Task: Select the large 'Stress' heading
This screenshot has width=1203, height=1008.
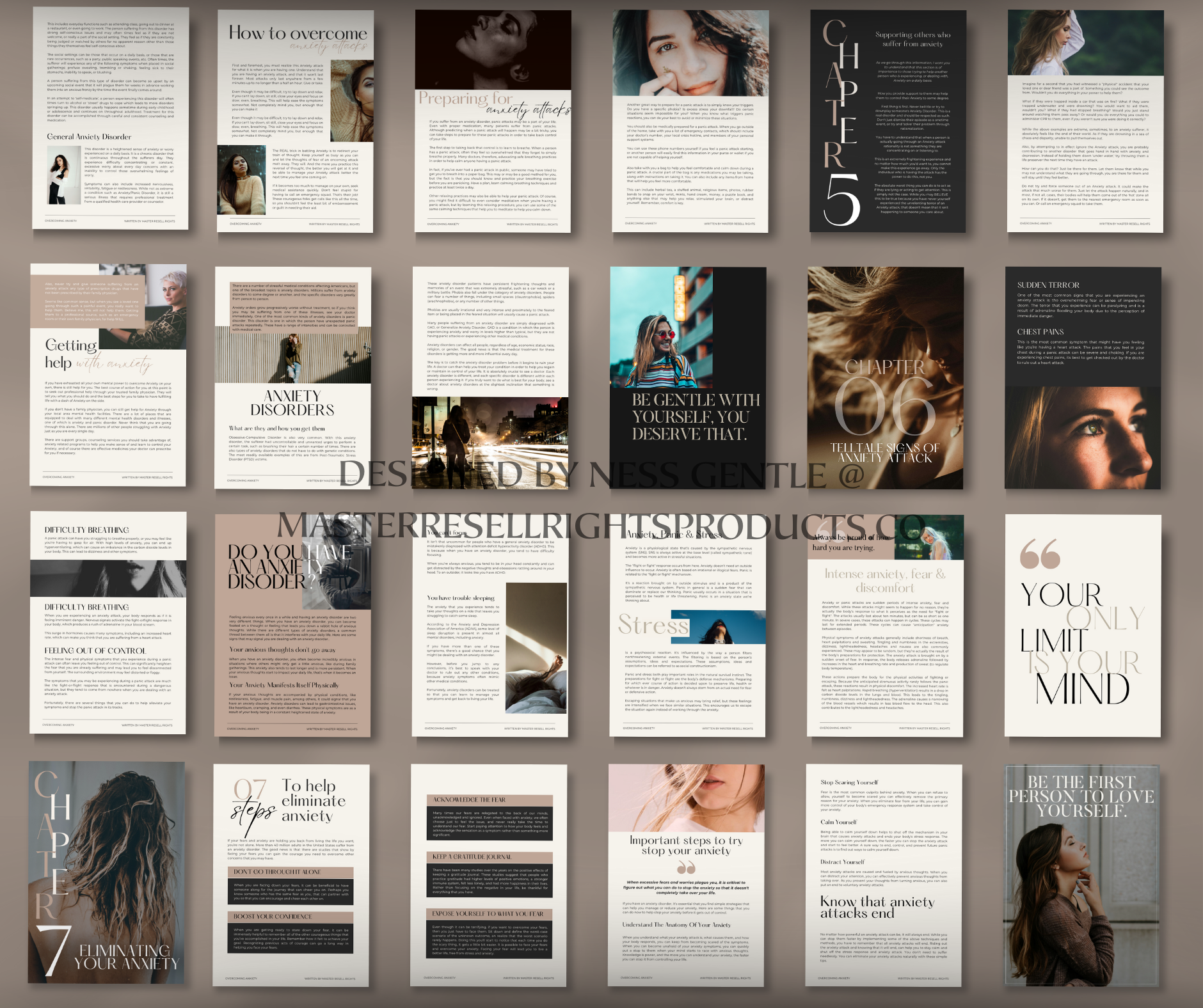Action: click(x=653, y=625)
